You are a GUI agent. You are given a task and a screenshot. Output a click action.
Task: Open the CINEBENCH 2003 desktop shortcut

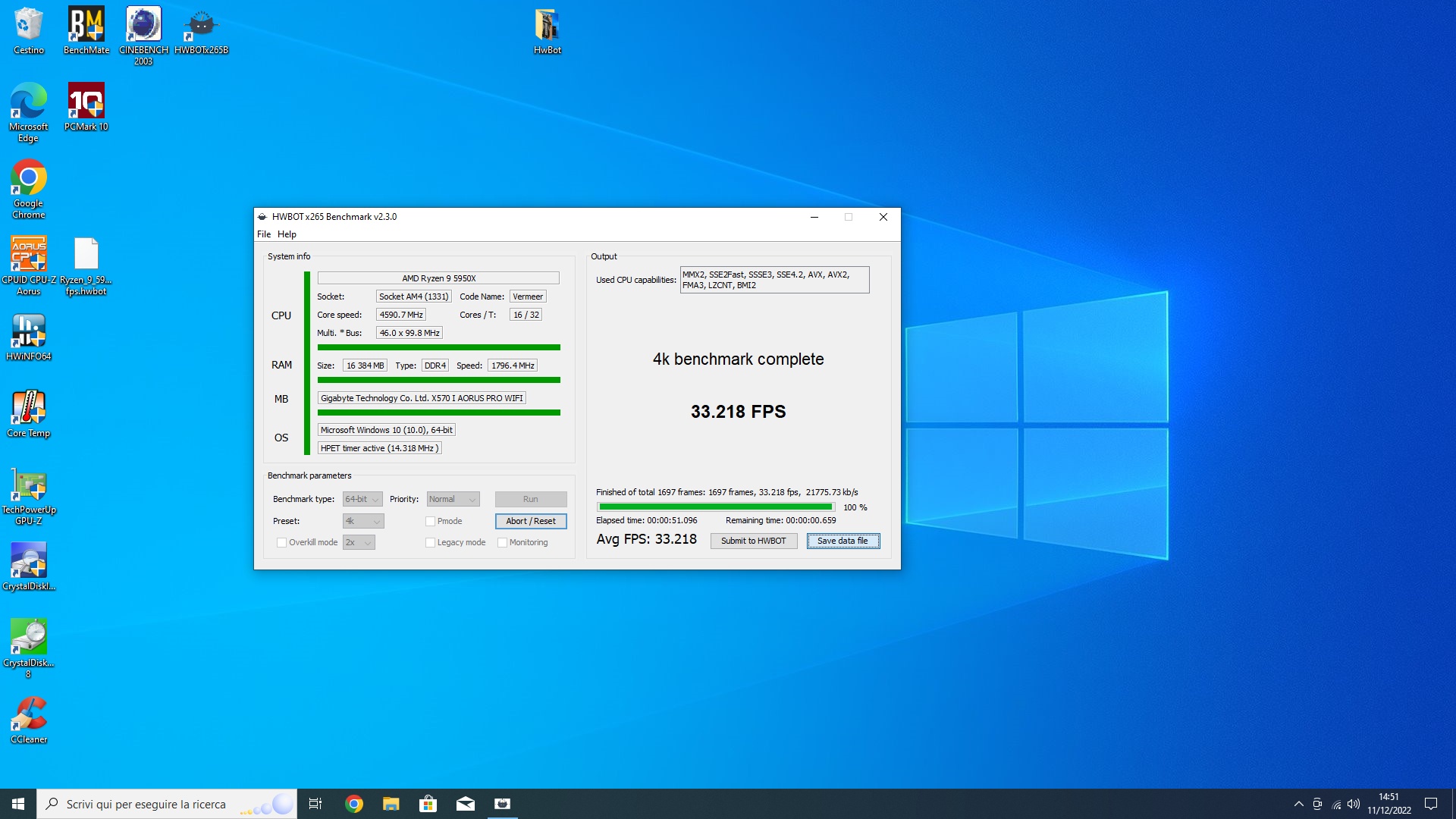pos(143,36)
